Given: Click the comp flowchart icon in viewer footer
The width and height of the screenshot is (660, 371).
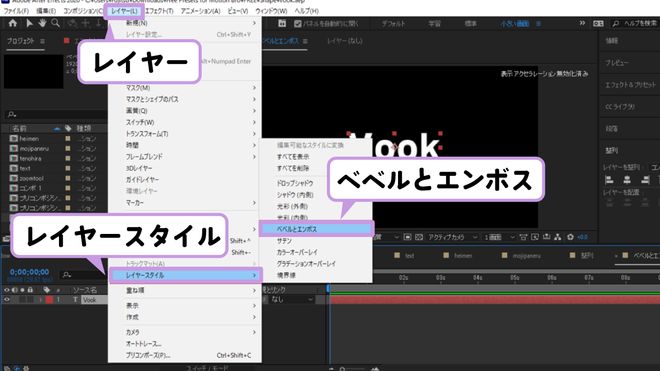Looking at the screenshot, I should tap(558, 237).
